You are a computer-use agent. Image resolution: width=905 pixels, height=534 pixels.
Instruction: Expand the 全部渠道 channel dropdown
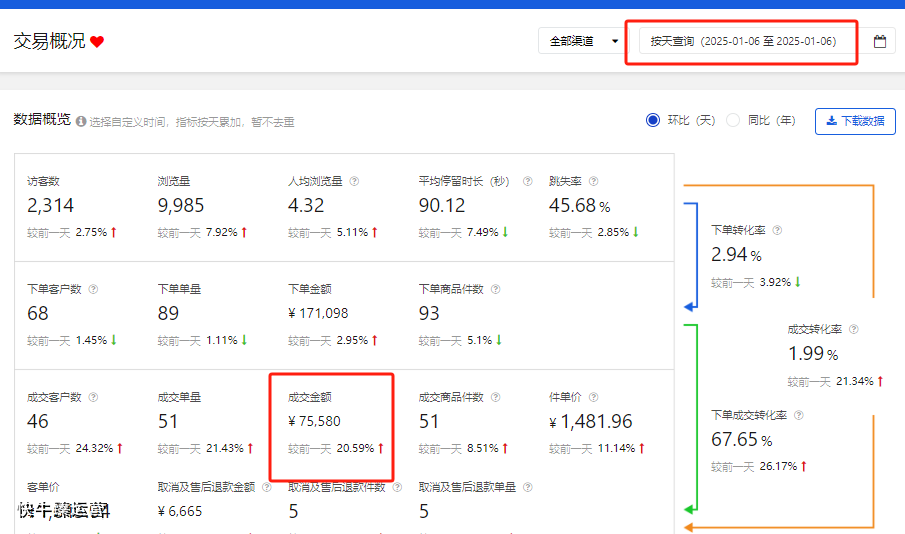tap(583, 42)
